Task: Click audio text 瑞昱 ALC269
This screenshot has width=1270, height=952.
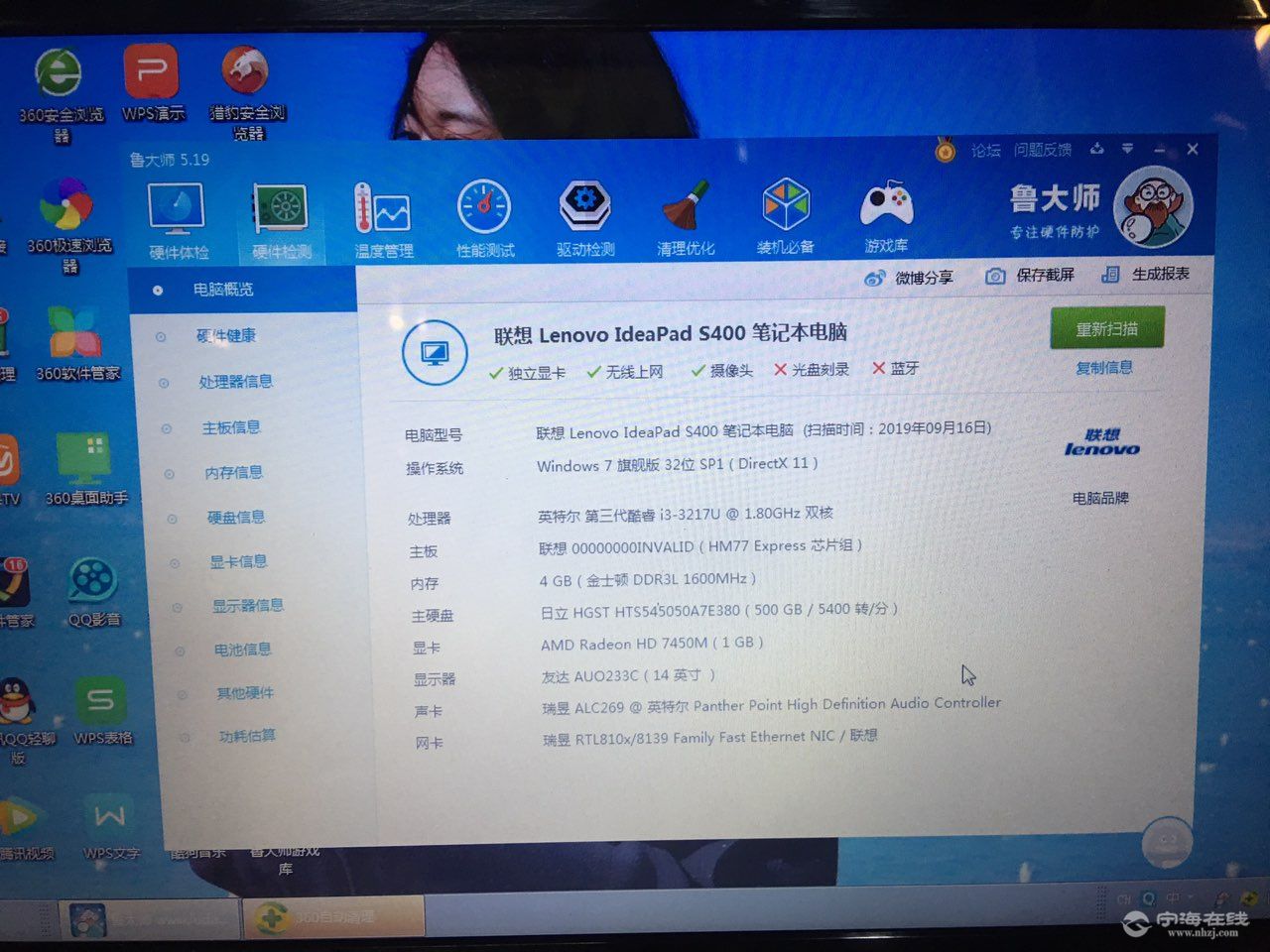Action: click(771, 705)
